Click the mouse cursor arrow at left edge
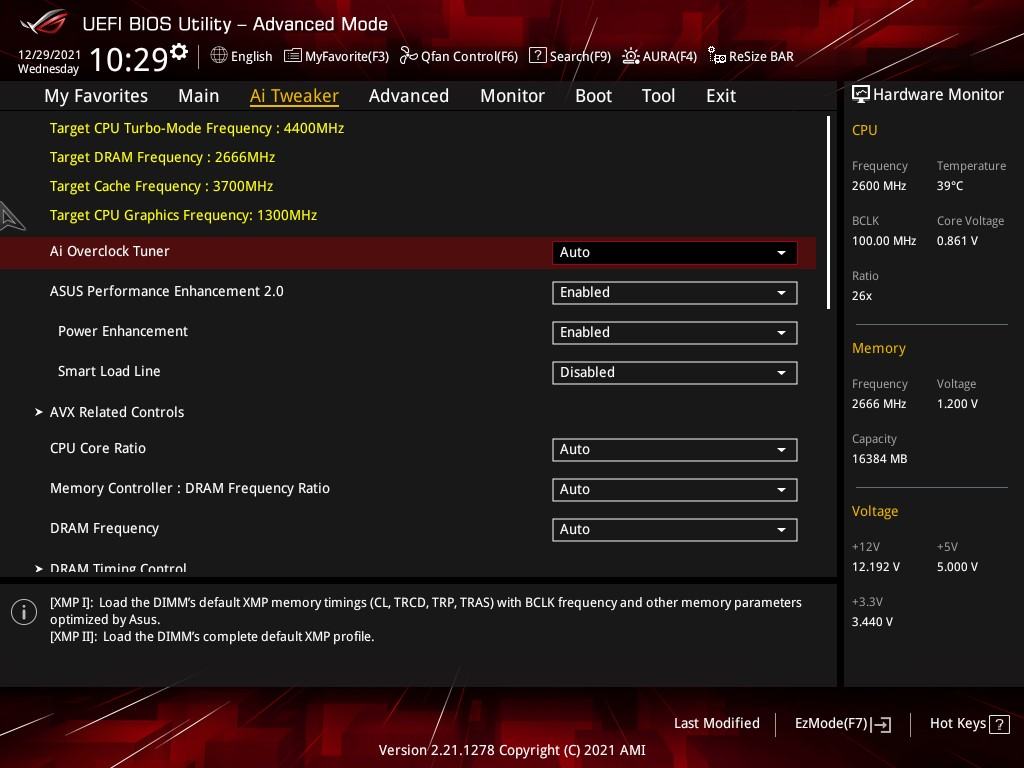The width and height of the screenshot is (1024, 768). [x=11, y=216]
